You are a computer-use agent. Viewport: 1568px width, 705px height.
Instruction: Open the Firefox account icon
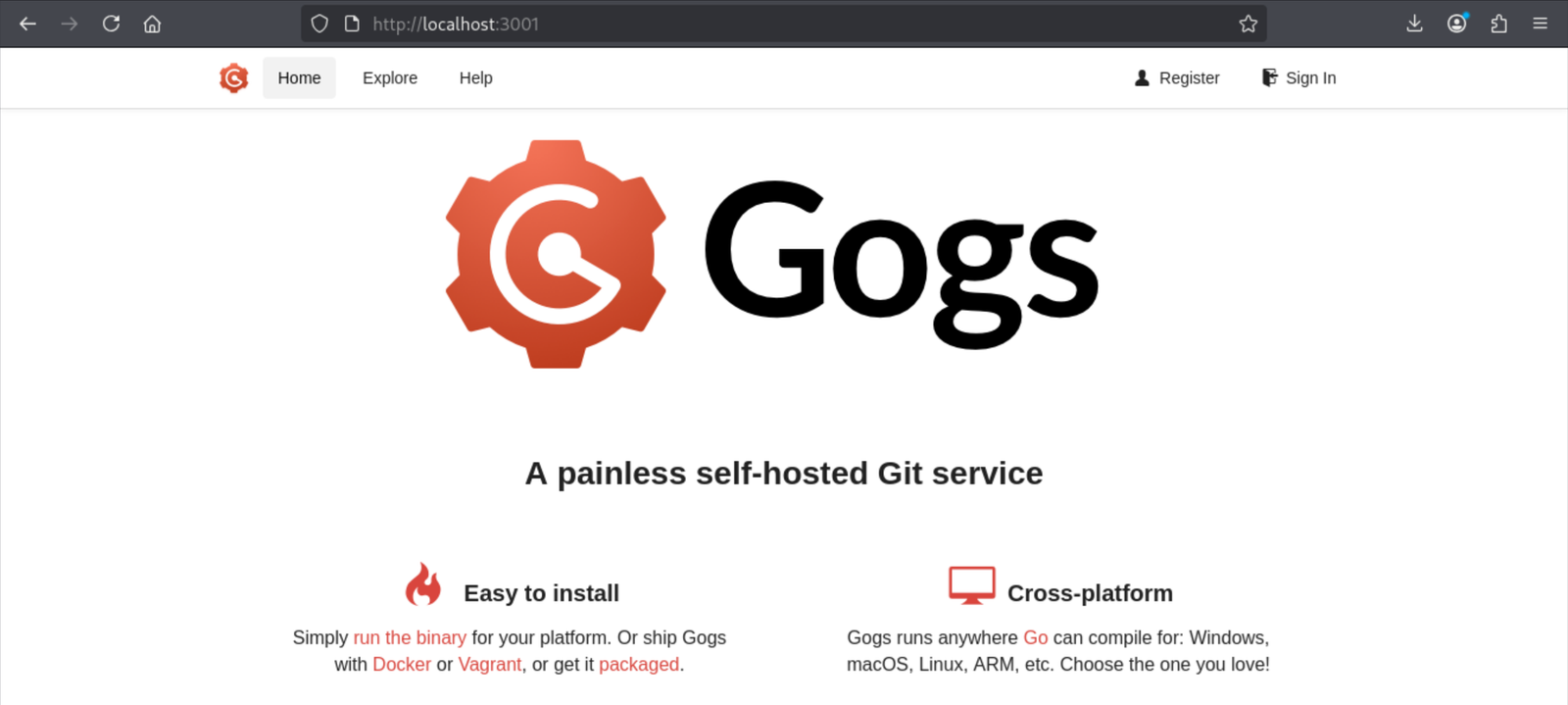tap(1457, 24)
